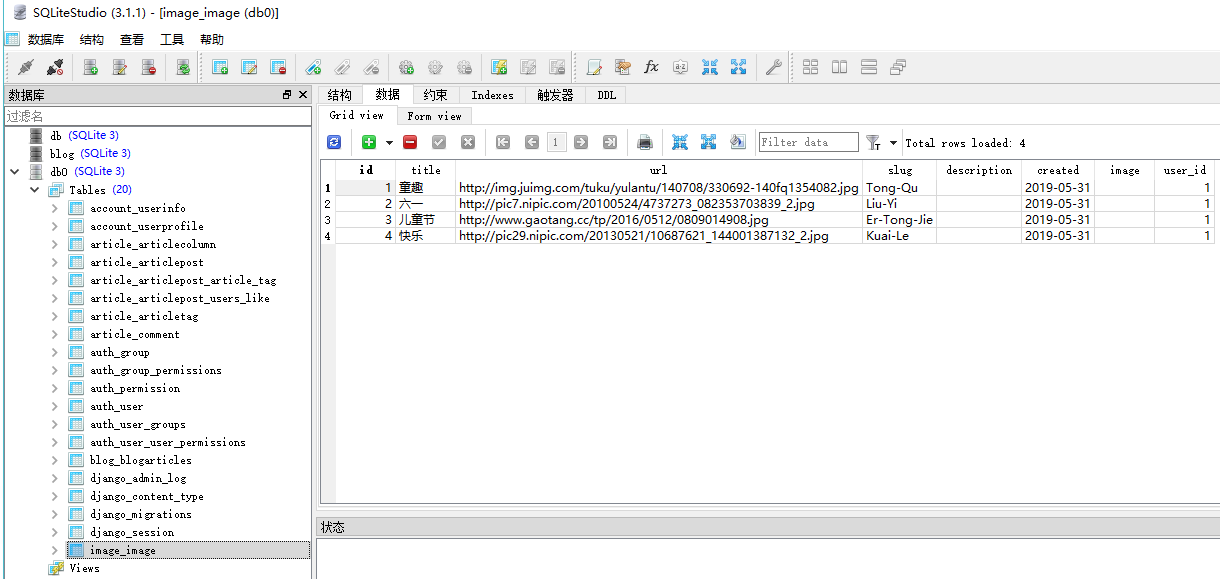Select the article_comment table
Screen dimensions: 1220x579
[135, 334]
